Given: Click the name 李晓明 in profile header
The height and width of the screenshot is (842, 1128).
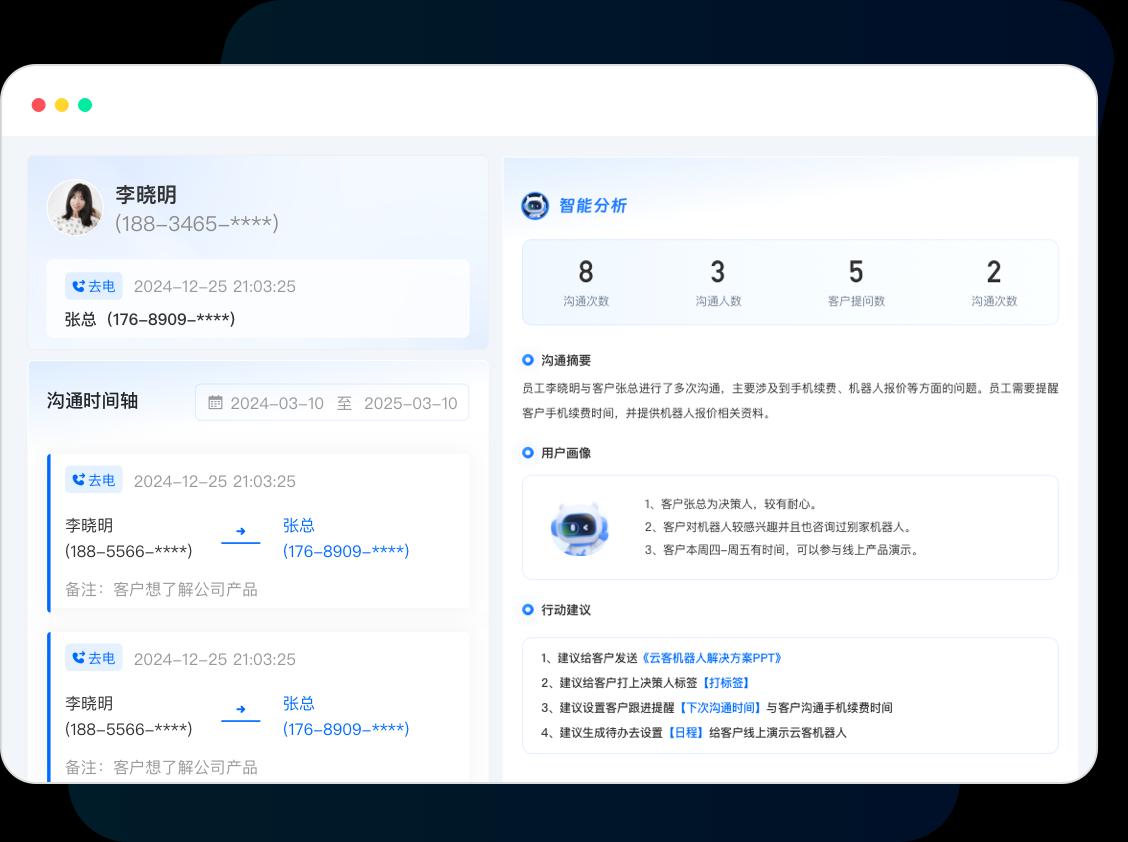Looking at the screenshot, I should click(146, 195).
